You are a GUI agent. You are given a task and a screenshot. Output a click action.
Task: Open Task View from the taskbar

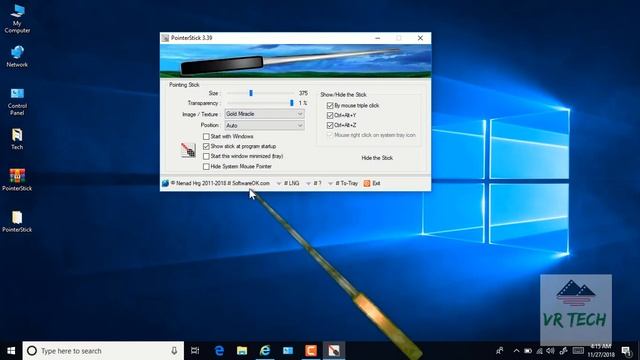click(x=195, y=351)
